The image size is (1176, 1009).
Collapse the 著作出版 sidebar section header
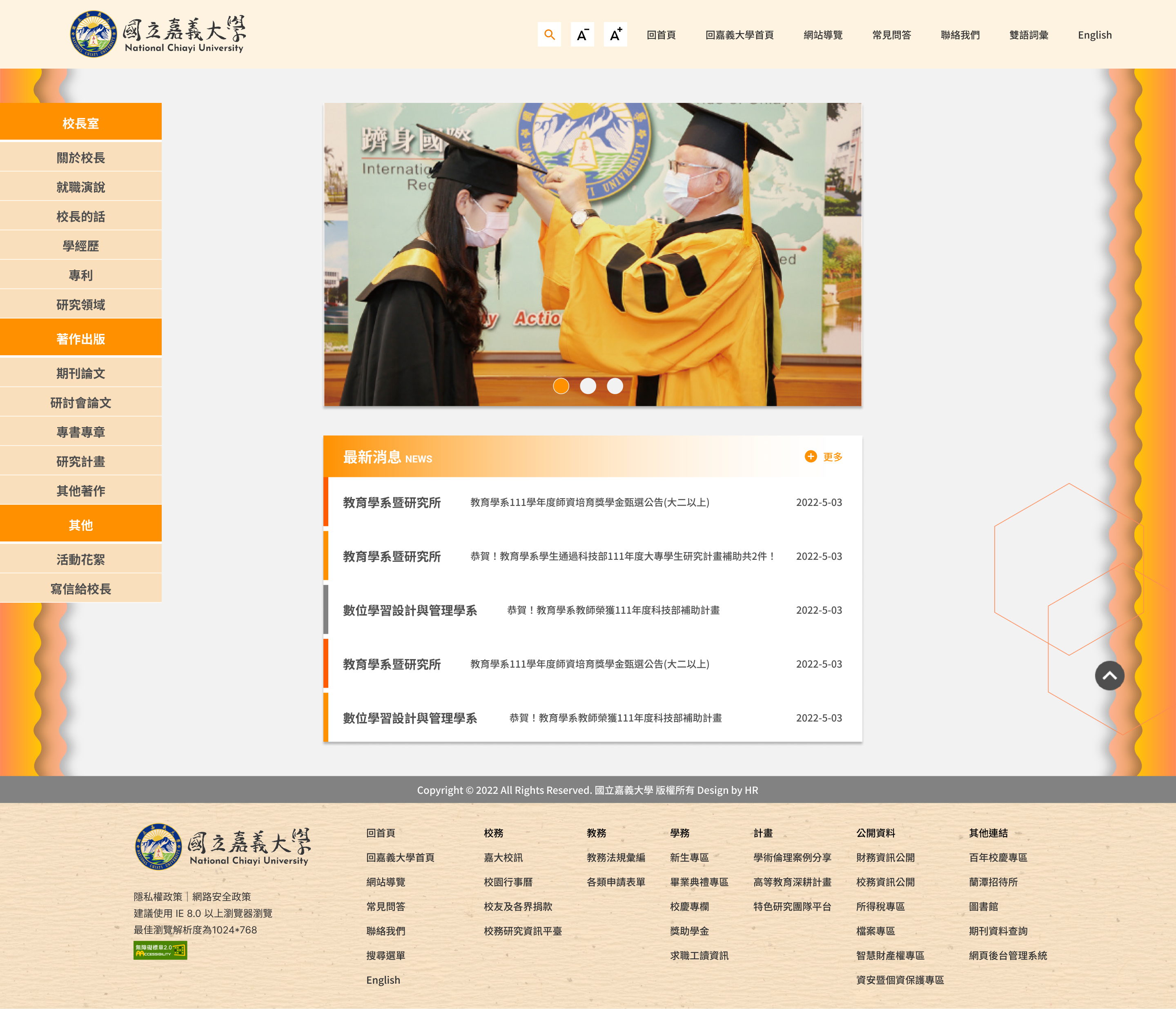80,338
